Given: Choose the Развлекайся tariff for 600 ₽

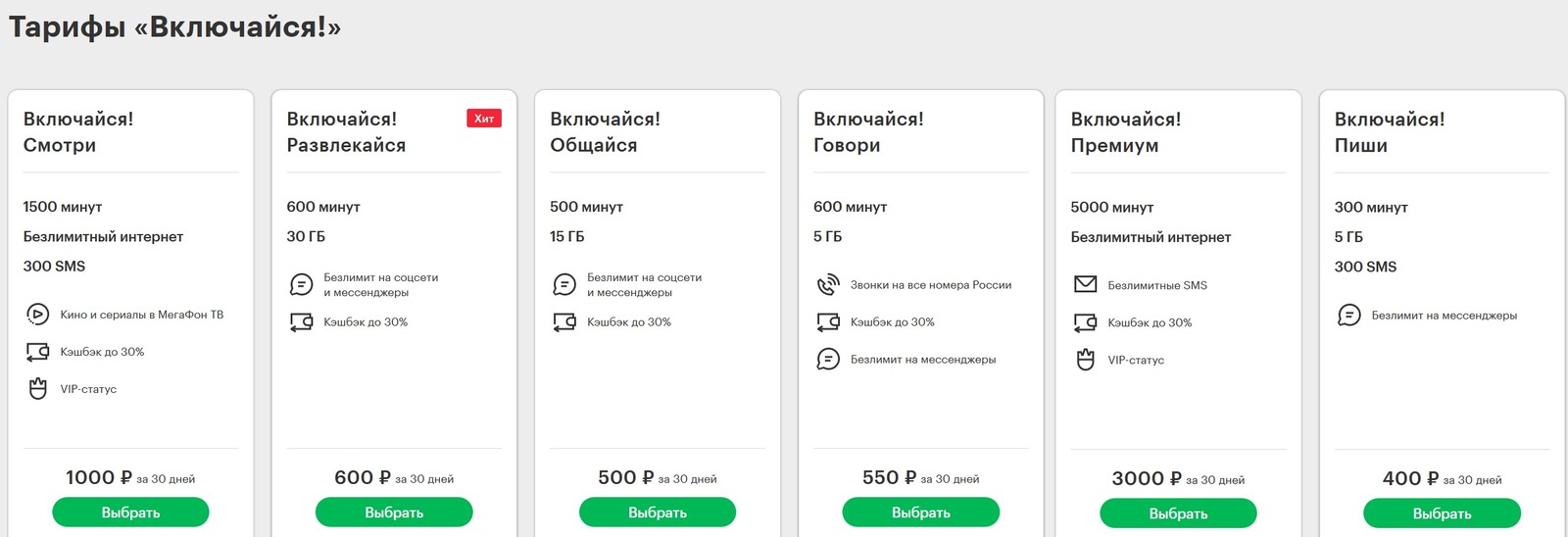Looking at the screenshot, I should click(394, 513).
